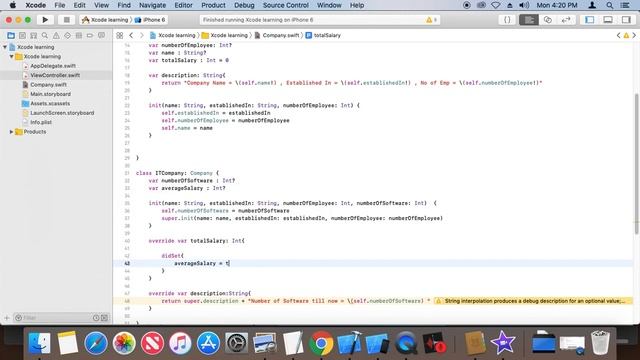
Task: Click the editor vertical scrollbar
Action: point(637,163)
